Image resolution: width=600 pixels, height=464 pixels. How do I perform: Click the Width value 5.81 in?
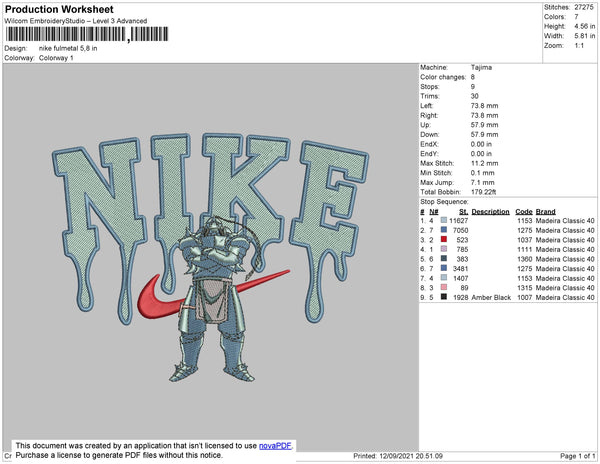(585, 36)
